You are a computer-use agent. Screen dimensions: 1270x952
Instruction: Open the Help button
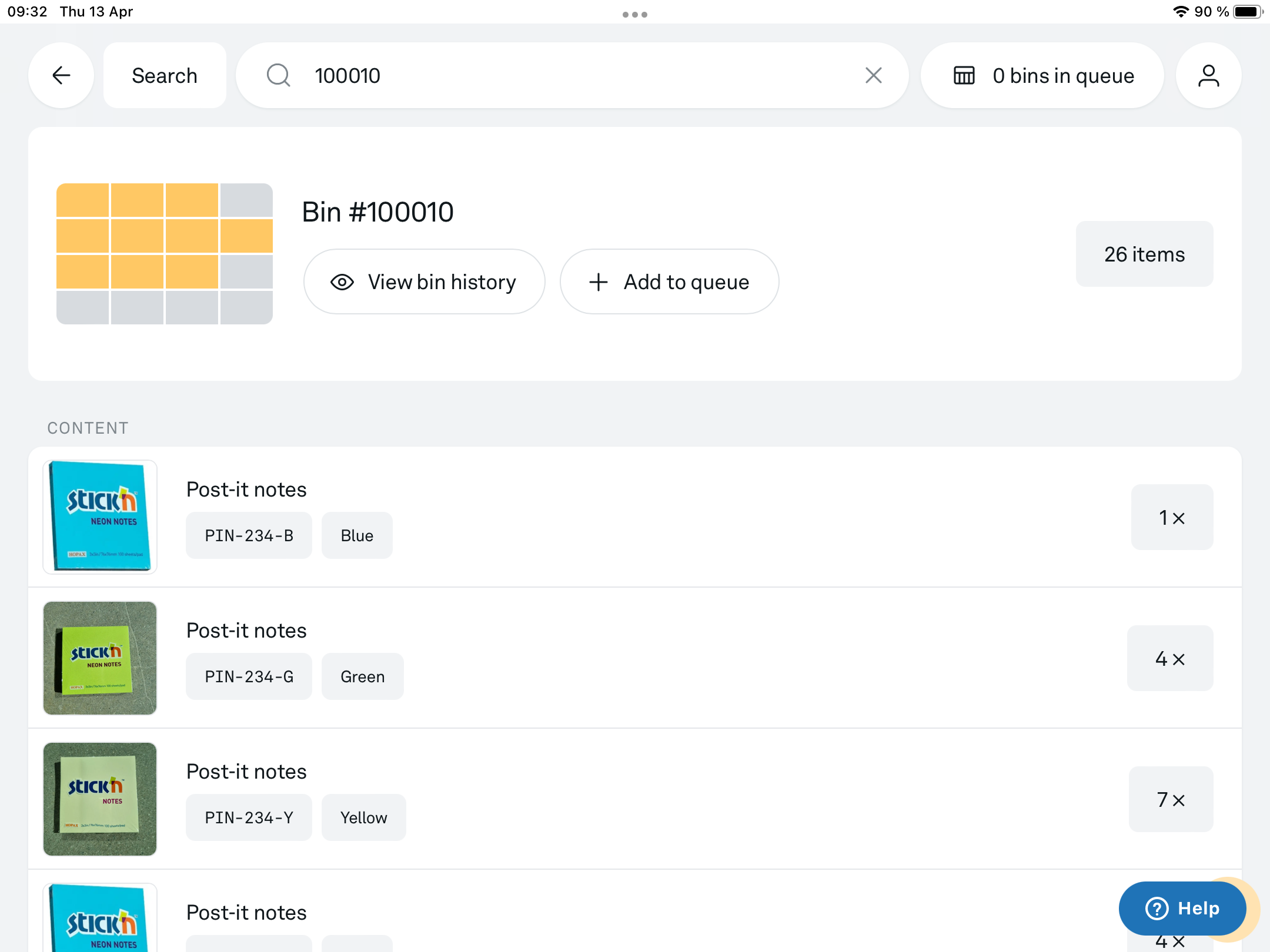(1182, 909)
